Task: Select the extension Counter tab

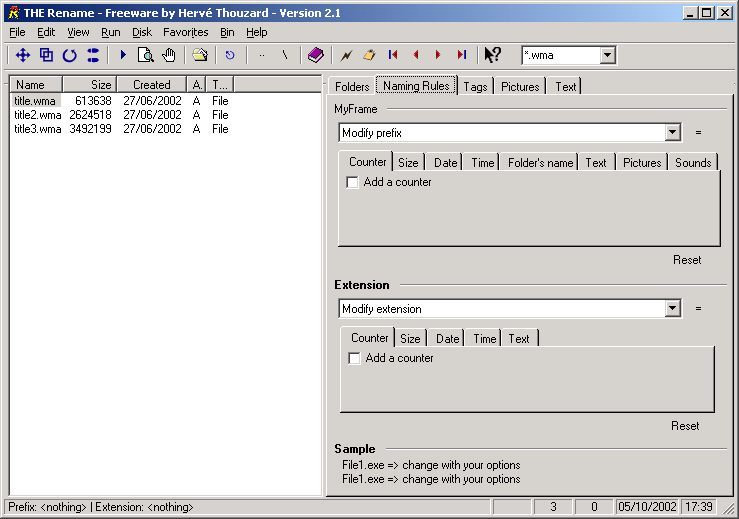Action: [369, 338]
